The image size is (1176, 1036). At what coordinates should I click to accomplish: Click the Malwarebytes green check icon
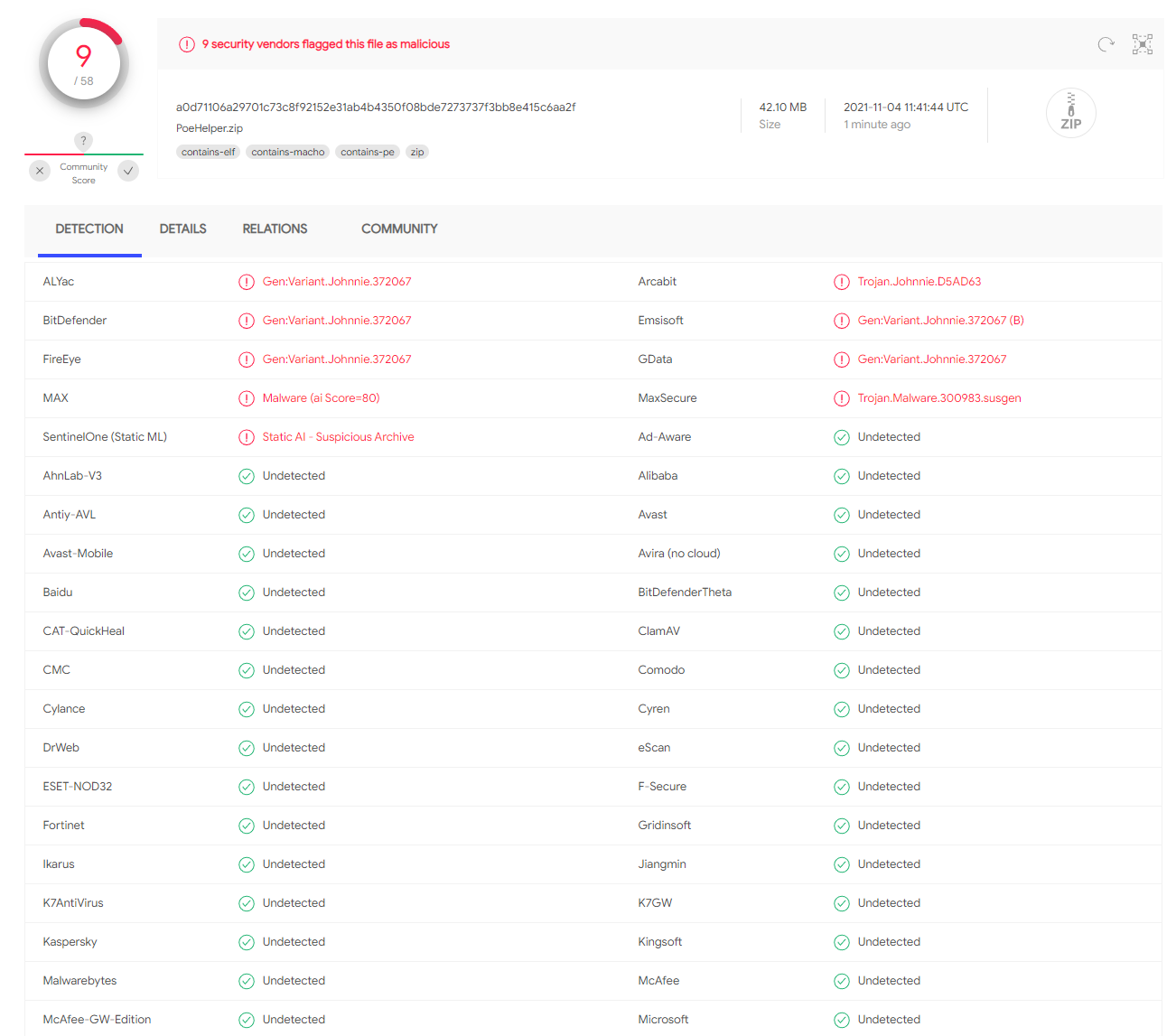[247, 981]
